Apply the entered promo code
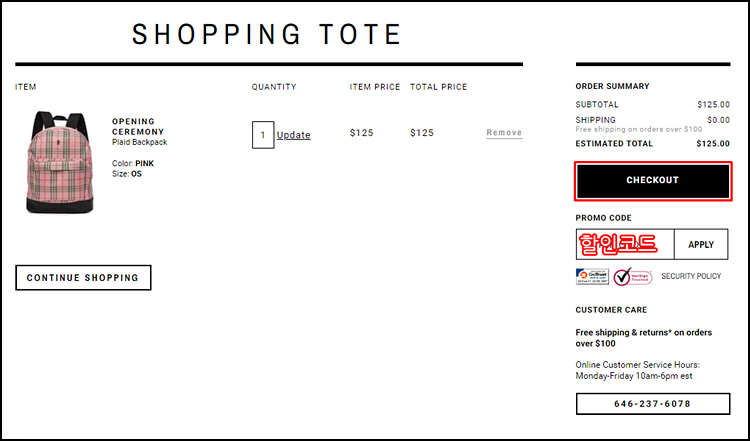 [701, 244]
